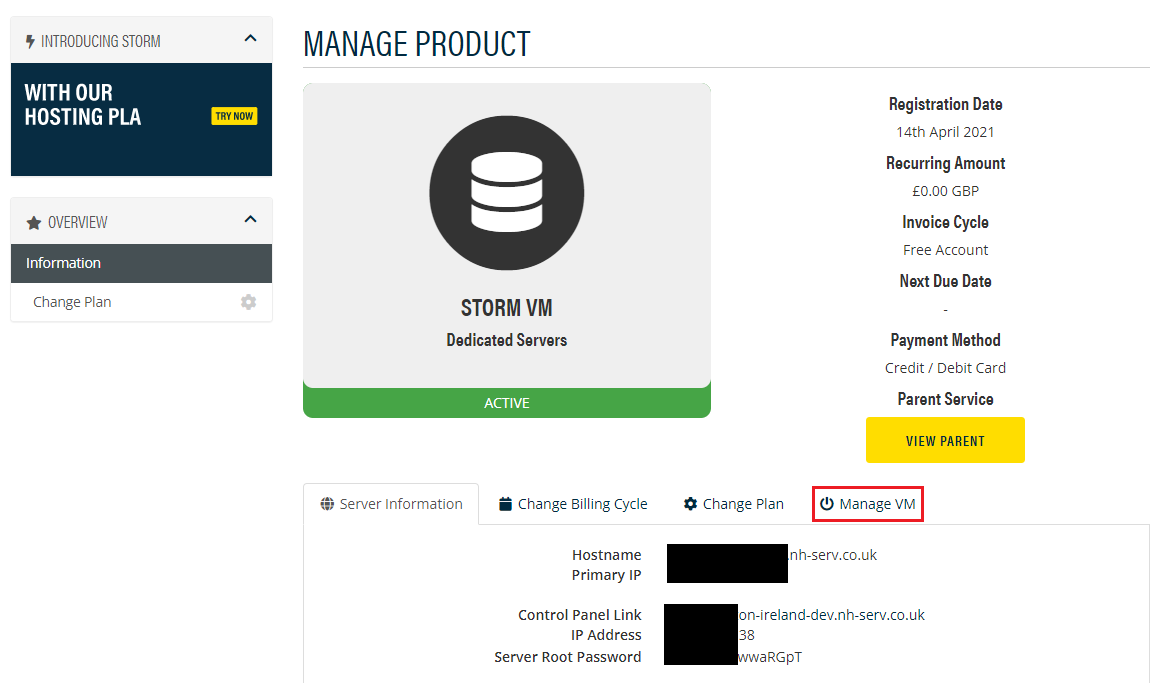
Task: Click the Primary IP field label
Action: point(606,575)
